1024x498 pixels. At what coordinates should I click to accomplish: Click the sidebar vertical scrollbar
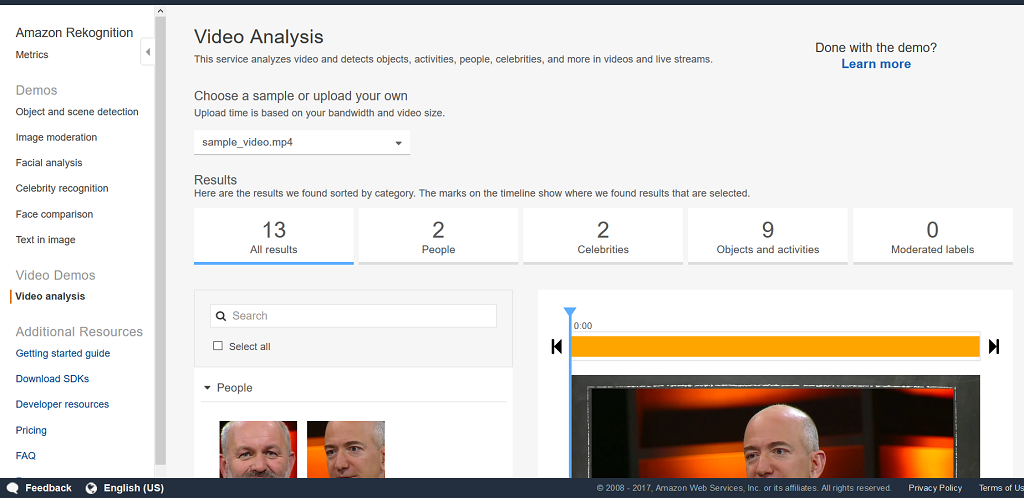click(161, 241)
